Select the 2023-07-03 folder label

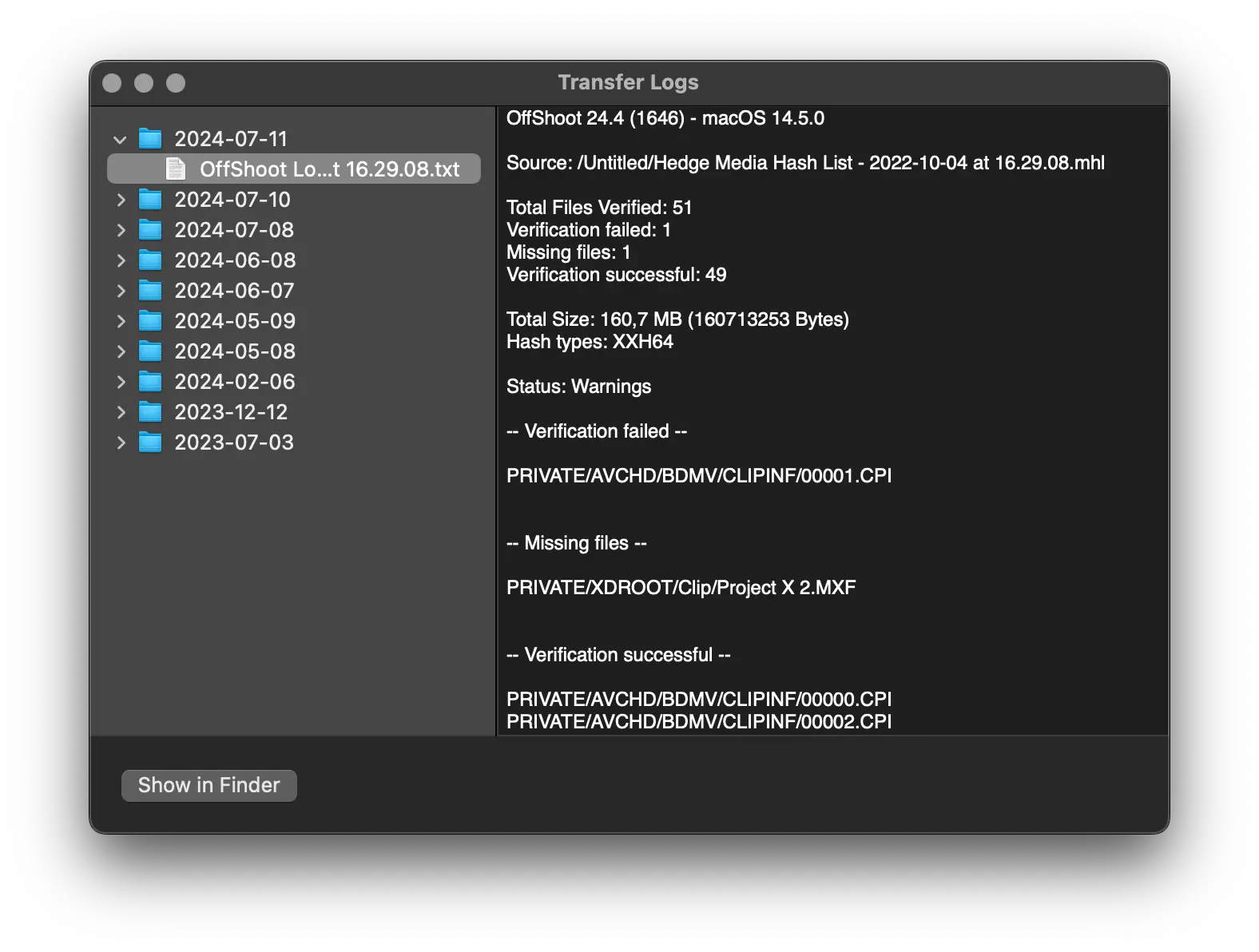click(234, 442)
